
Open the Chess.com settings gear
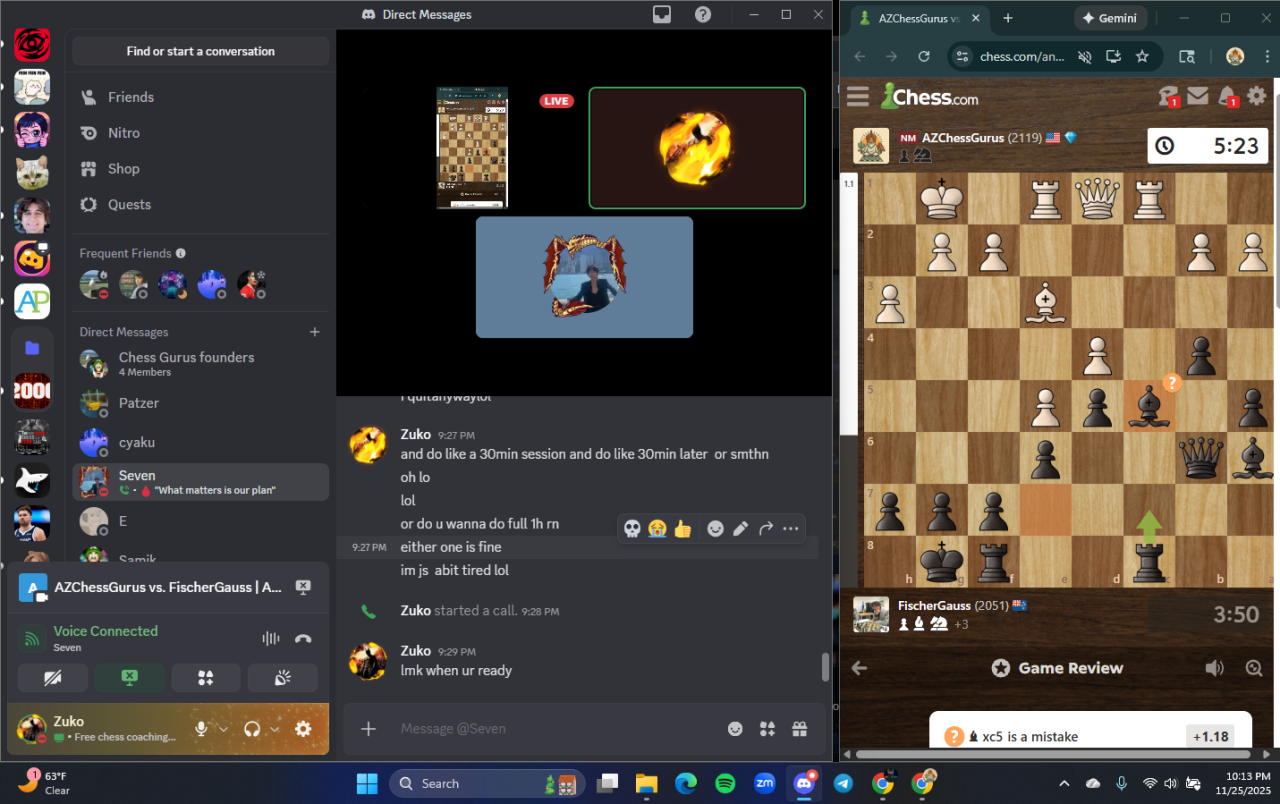pyautogui.click(x=1257, y=96)
